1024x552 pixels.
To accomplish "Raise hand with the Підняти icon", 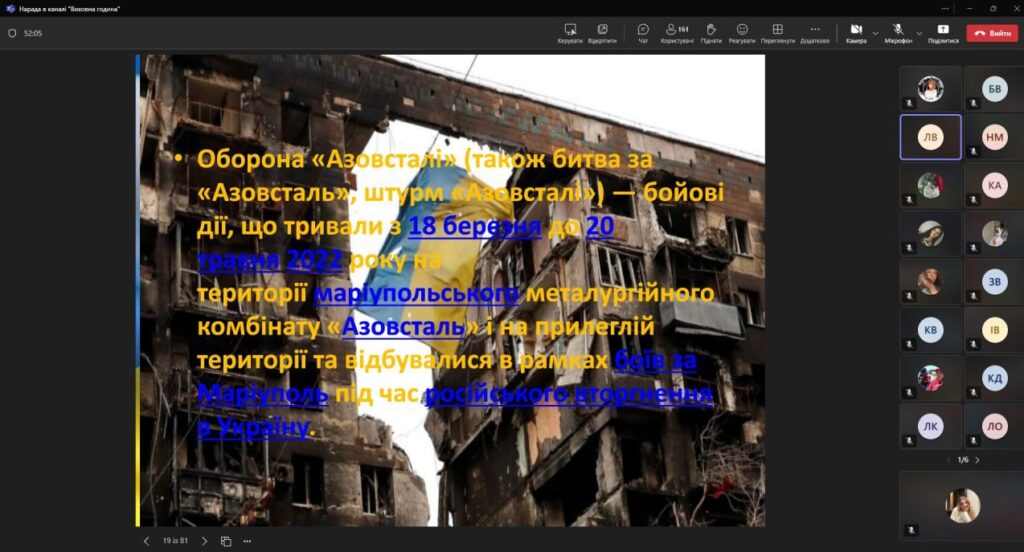I will pyautogui.click(x=711, y=33).
